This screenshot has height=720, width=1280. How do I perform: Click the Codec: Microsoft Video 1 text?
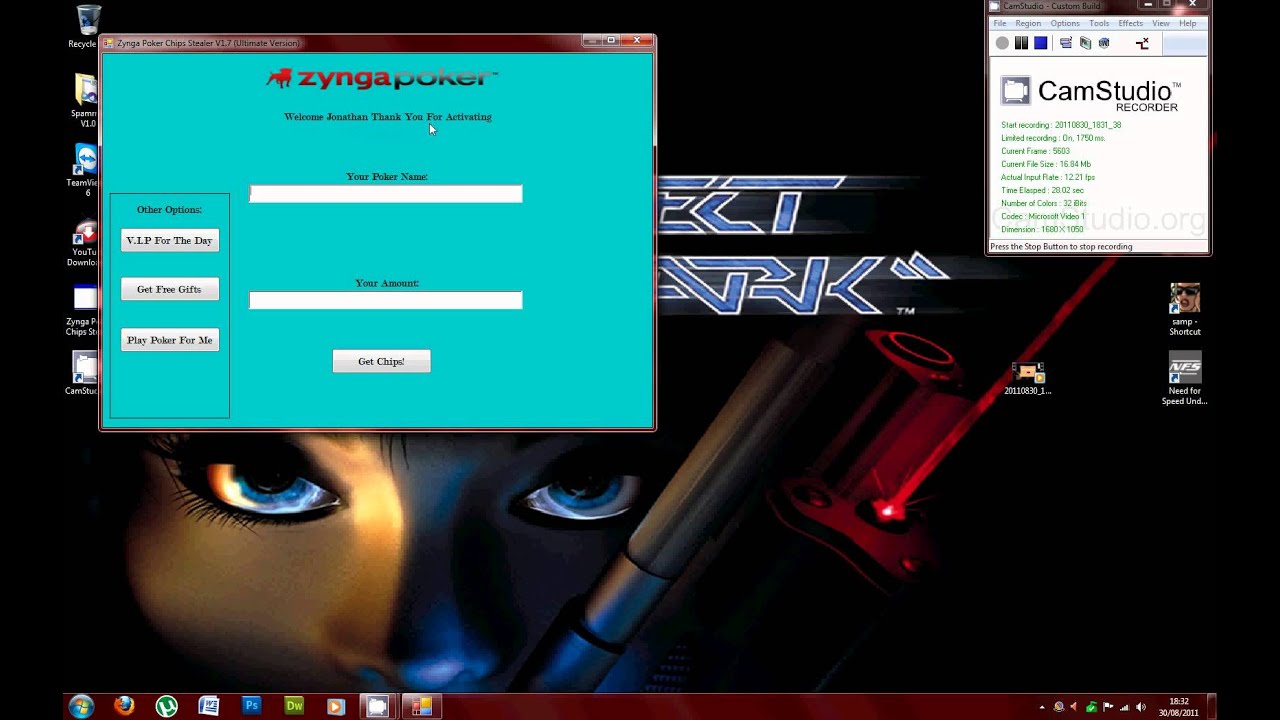[x=1043, y=216]
